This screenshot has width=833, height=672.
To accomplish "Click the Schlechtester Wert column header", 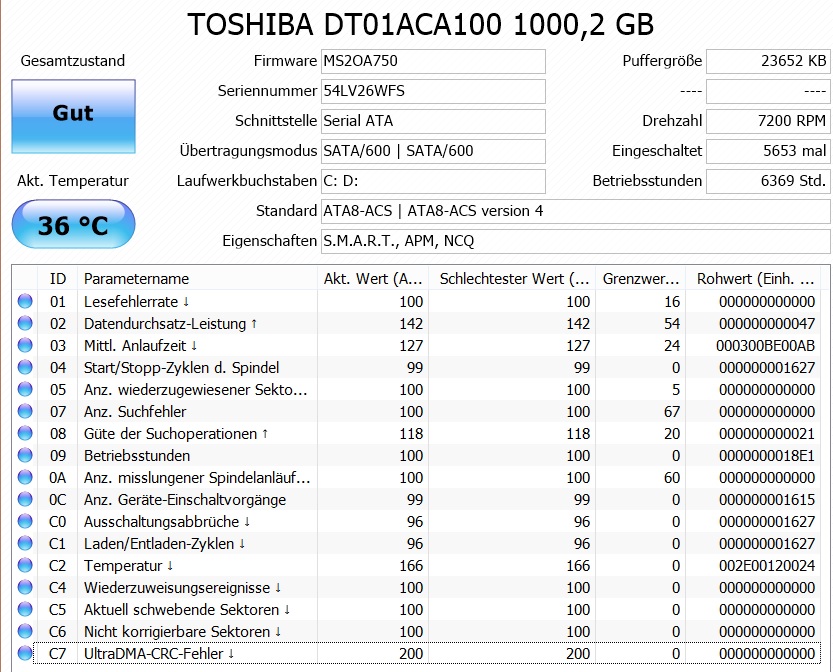I will [512, 278].
